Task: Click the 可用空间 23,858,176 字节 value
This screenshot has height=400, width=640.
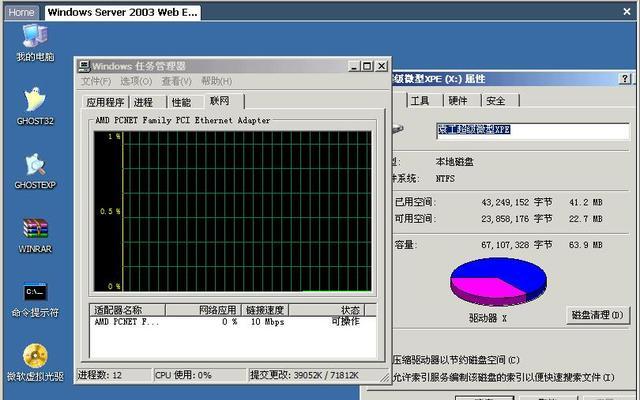Action: point(516,219)
